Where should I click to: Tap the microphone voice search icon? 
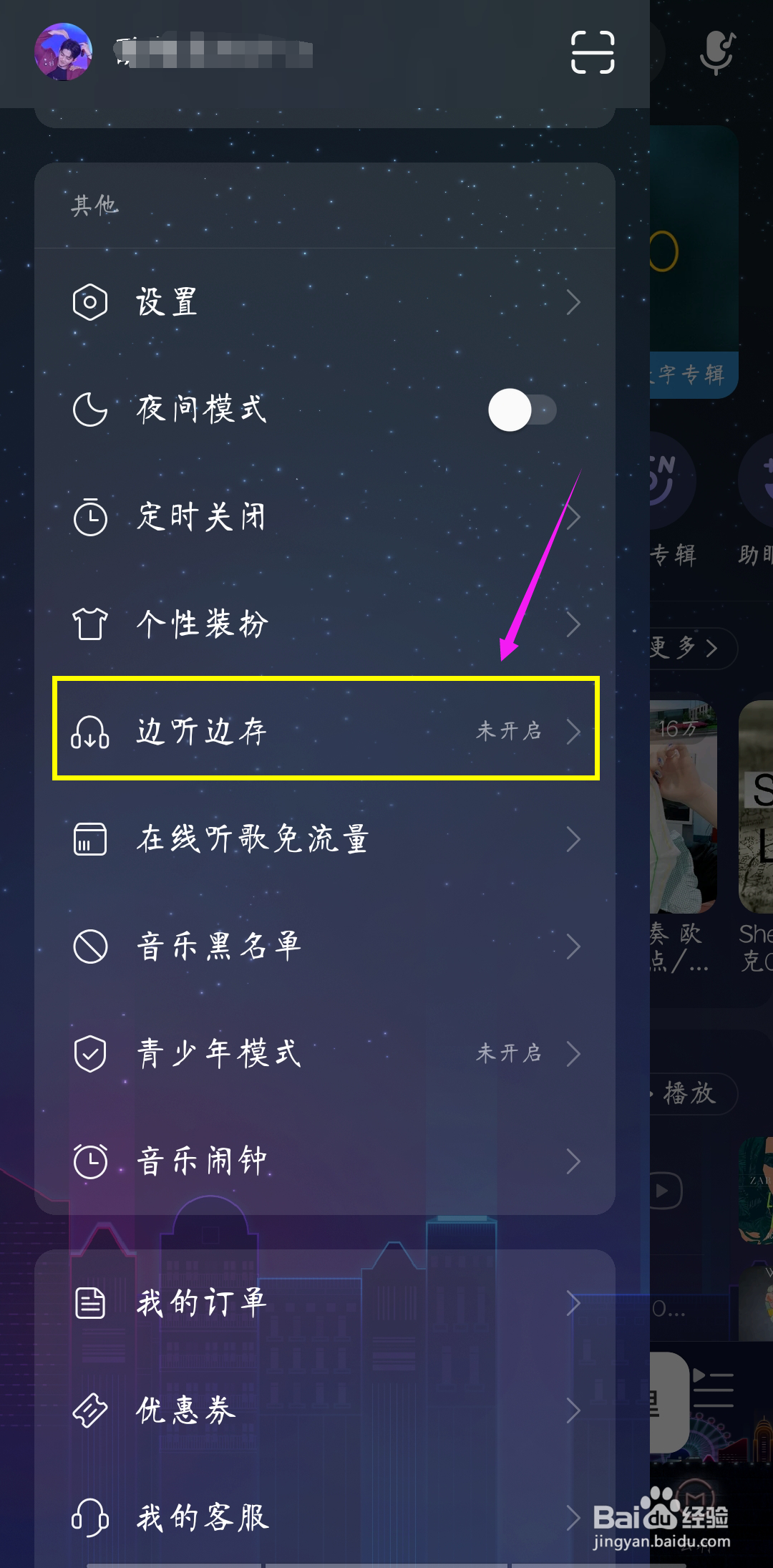(x=717, y=52)
